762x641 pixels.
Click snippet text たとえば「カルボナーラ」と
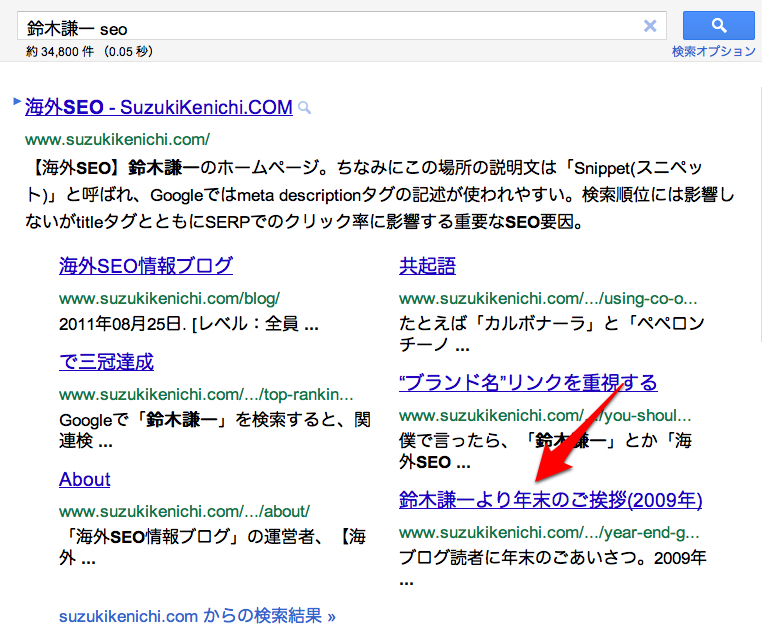tap(552, 334)
